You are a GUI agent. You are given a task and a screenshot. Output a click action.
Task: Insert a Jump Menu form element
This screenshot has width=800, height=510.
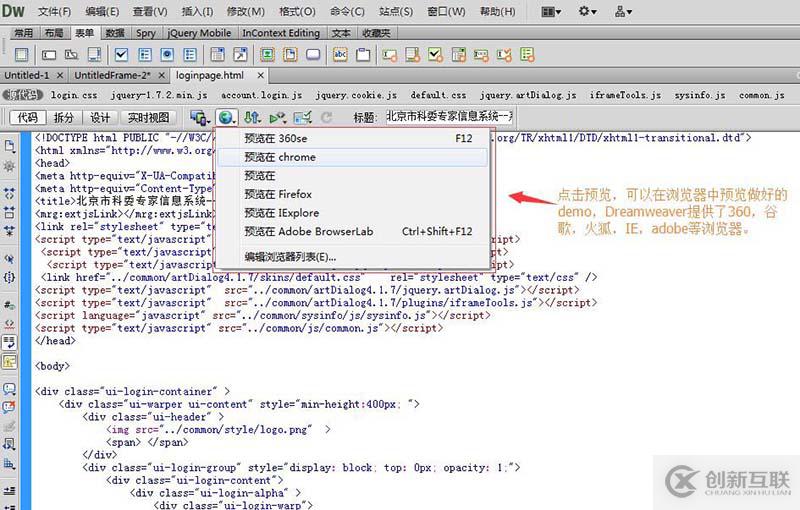point(240,55)
